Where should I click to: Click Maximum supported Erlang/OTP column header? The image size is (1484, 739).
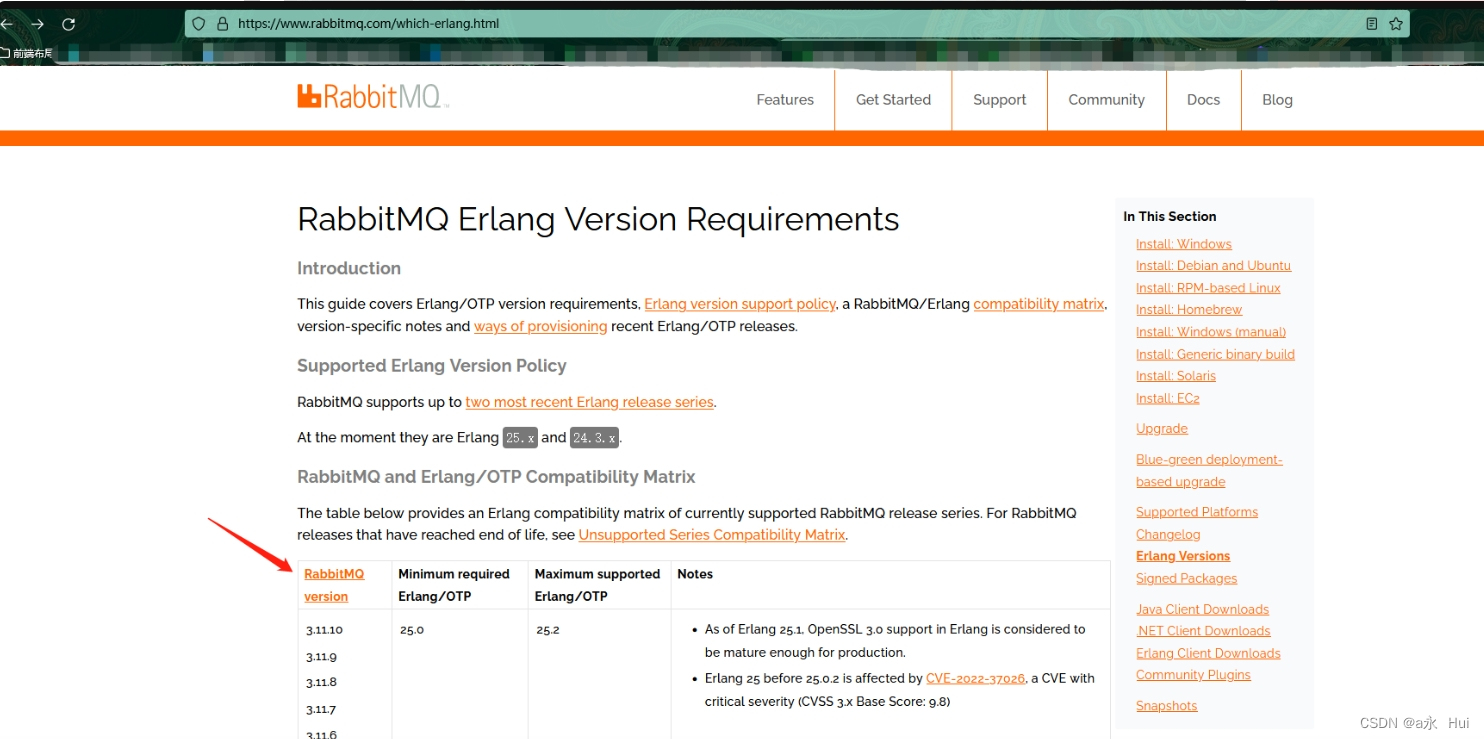click(x=598, y=585)
